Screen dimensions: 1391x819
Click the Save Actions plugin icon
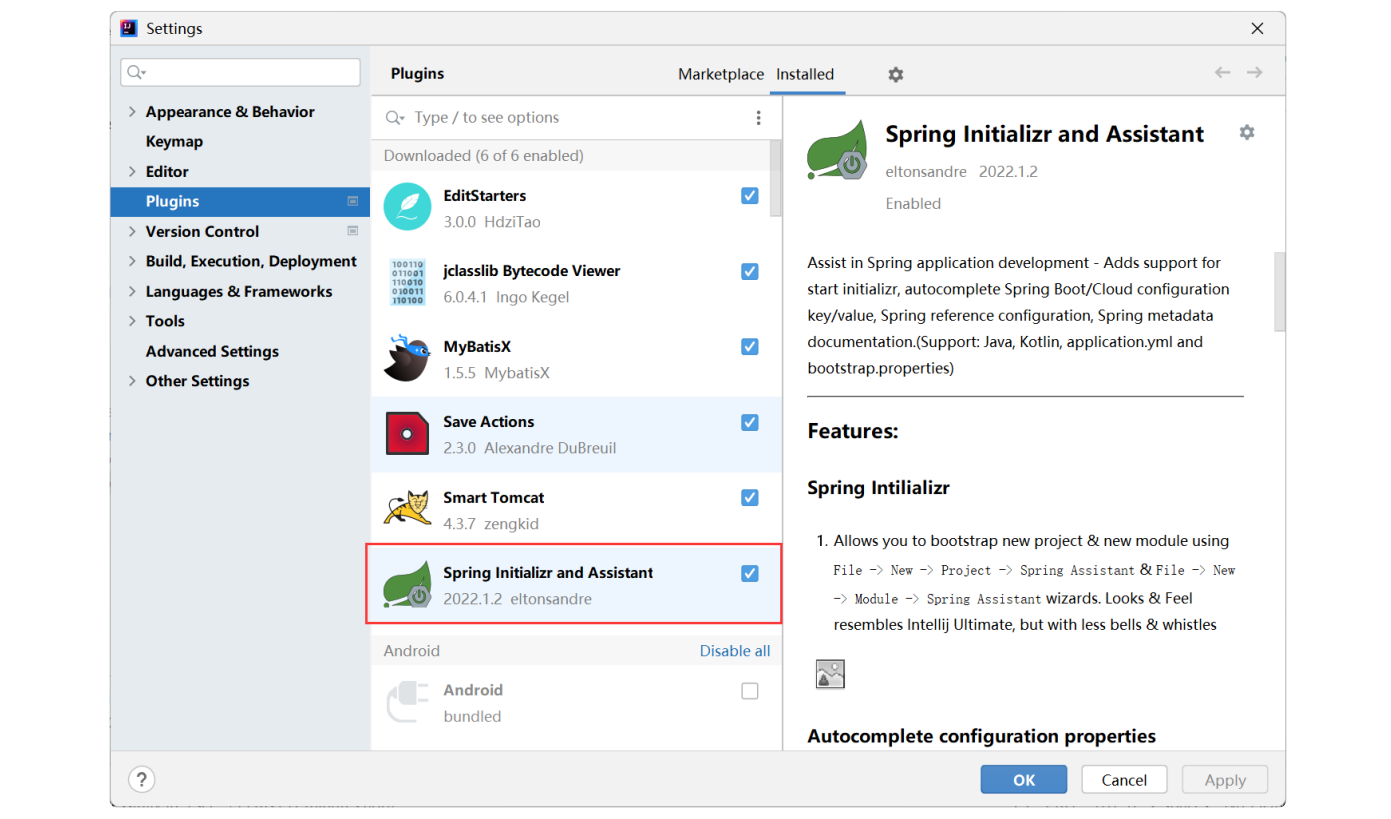coord(407,433)
